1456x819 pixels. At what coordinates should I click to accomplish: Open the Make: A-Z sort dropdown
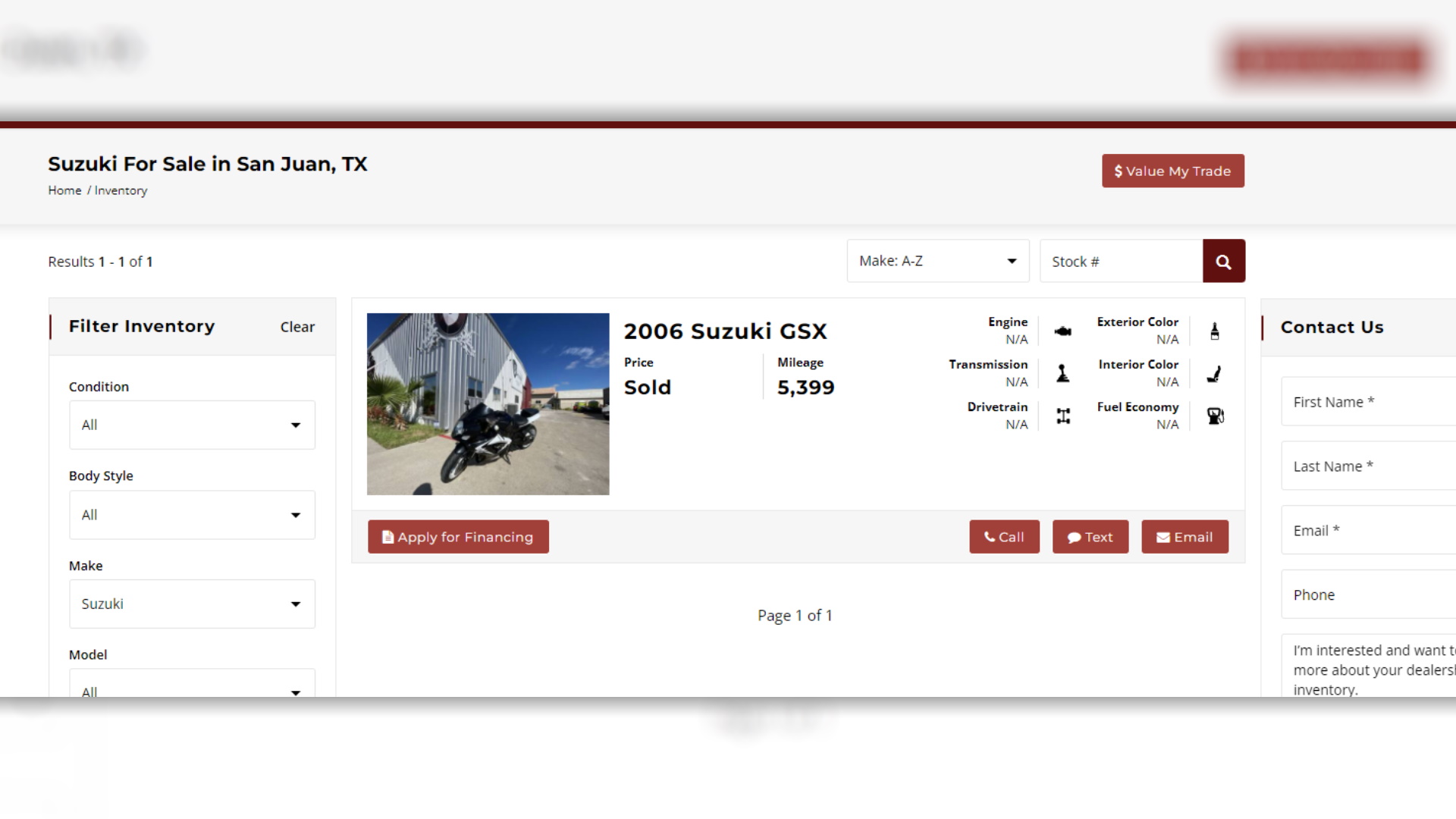click(x=937, y=262)
